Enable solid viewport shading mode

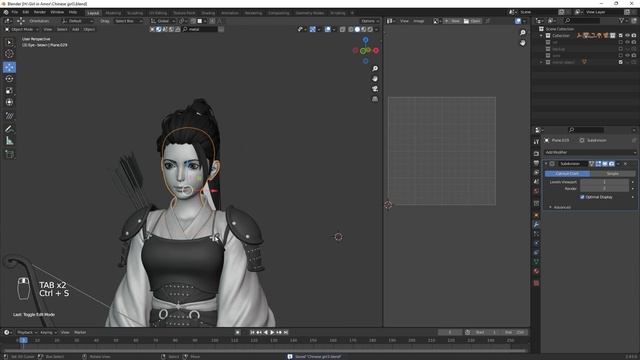coord(357,29)
